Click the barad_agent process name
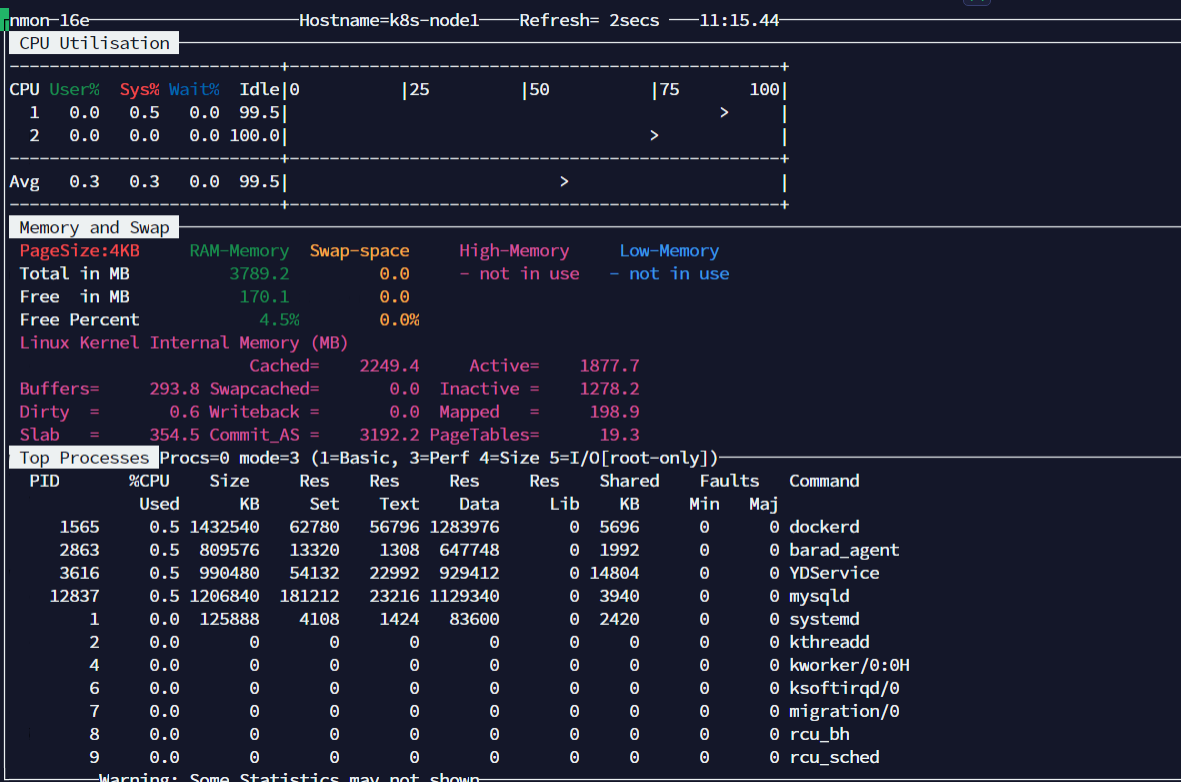This screenshot has width=1181, height=782. pos(844,550)
